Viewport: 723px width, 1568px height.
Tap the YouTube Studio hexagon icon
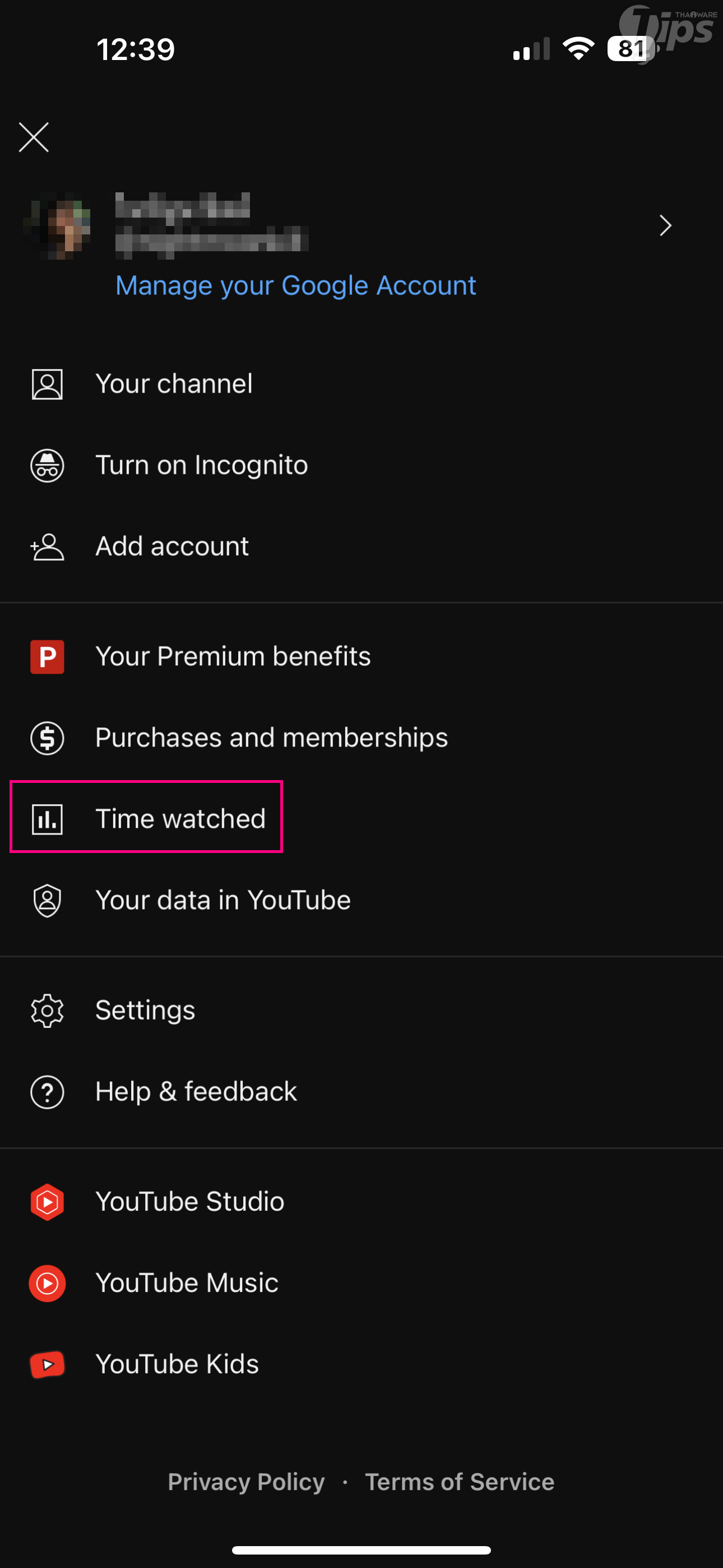tap(47, 1202)
